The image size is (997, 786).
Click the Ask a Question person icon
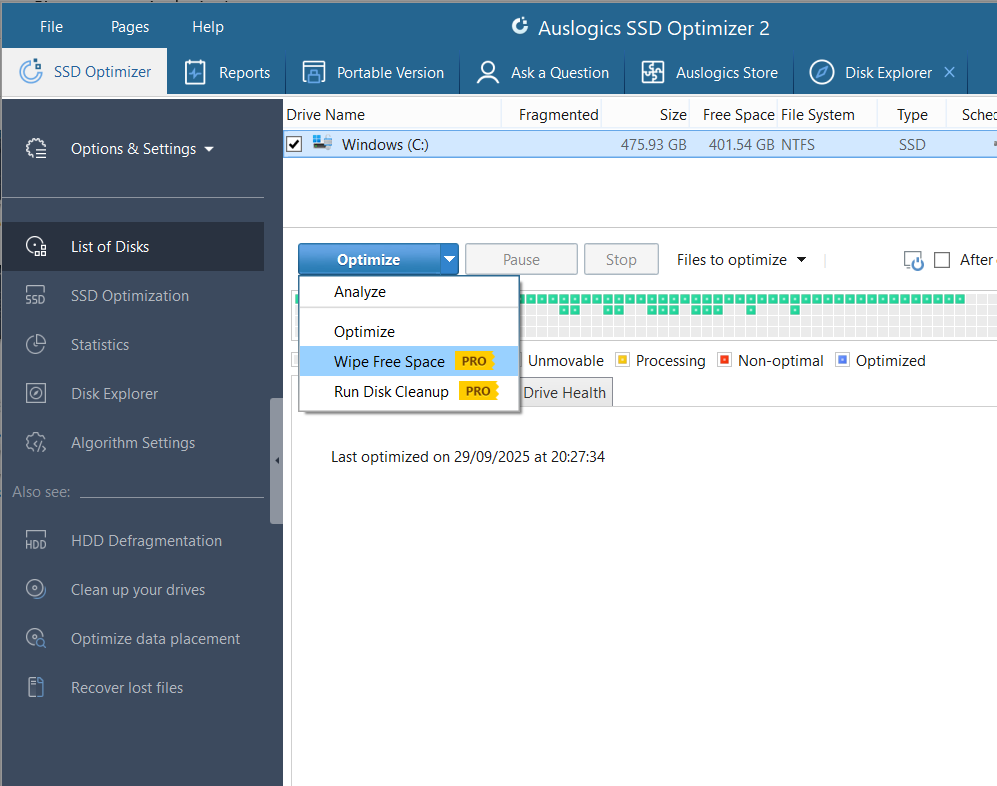point(488,73)
